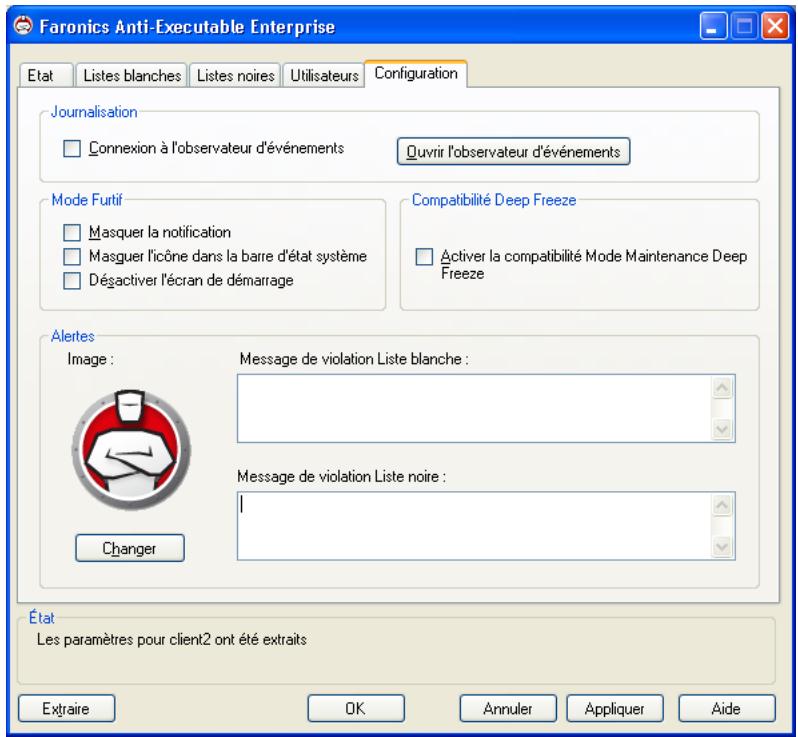
Task: Open the Listes blanches tab
Action: click(x=132, y=75)
